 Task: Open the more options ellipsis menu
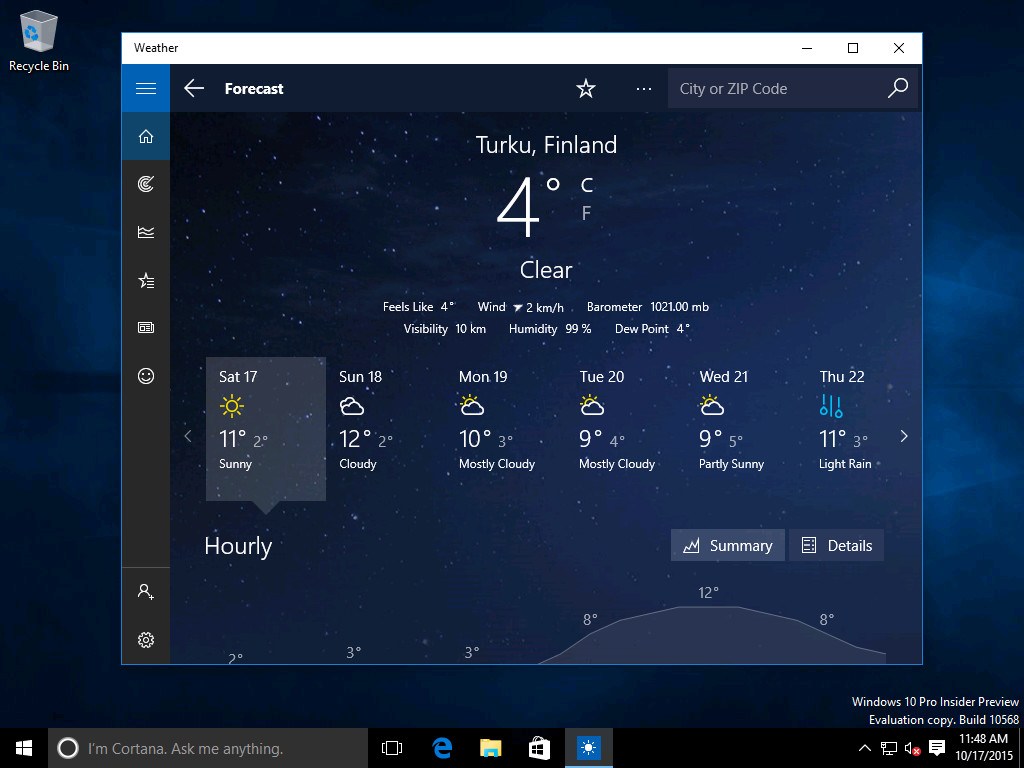[x=644, y=89]
